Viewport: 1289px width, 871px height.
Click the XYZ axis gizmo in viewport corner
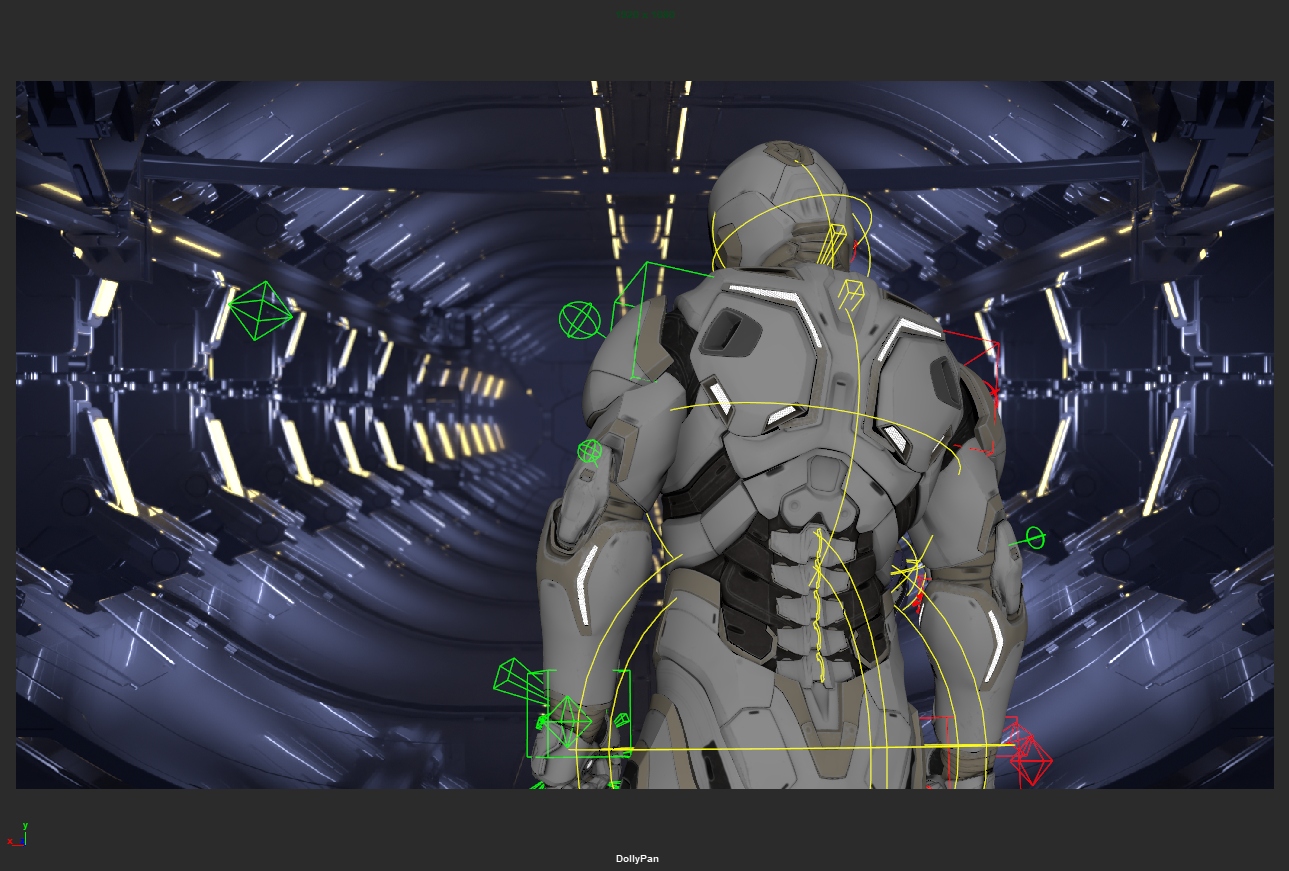[x=19, y=835]
